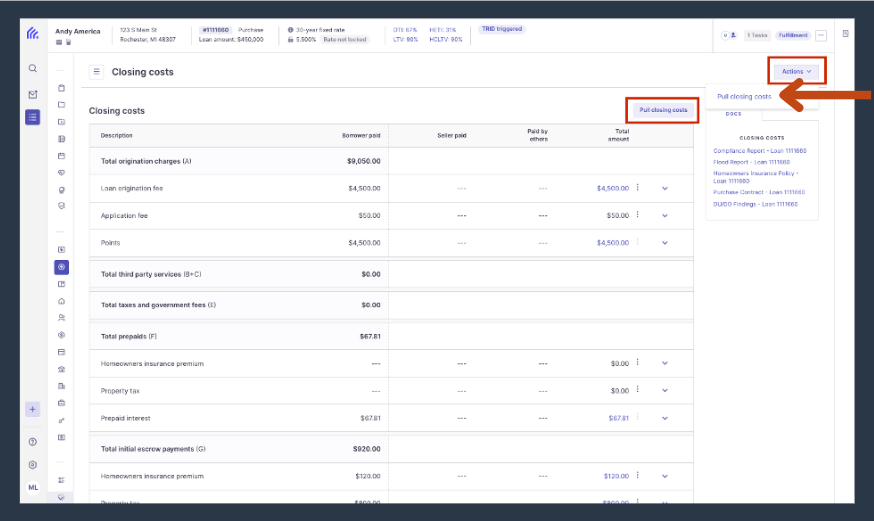The image size is (874, 521).
Task: Open the inbox tasks icon in sidebar
Action: click(x=33, y=94)
